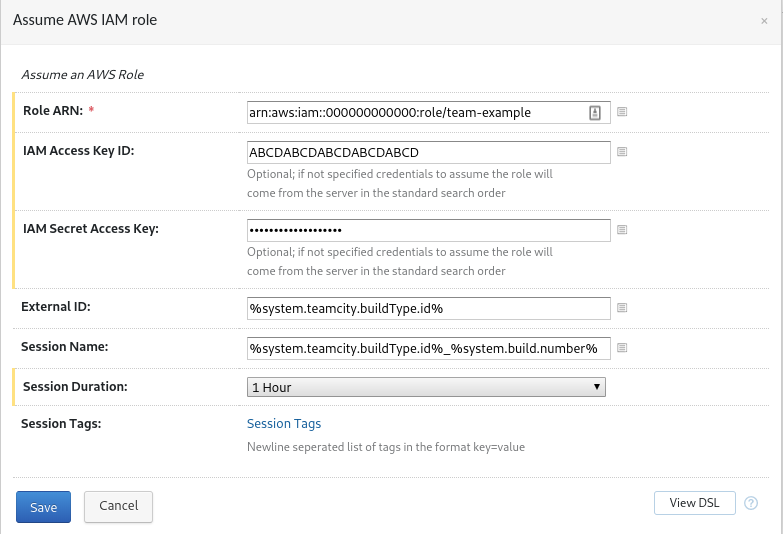Select the IAM Secret Access Key password field
Screen dimensions: 783x534
(x=428, y=230)
